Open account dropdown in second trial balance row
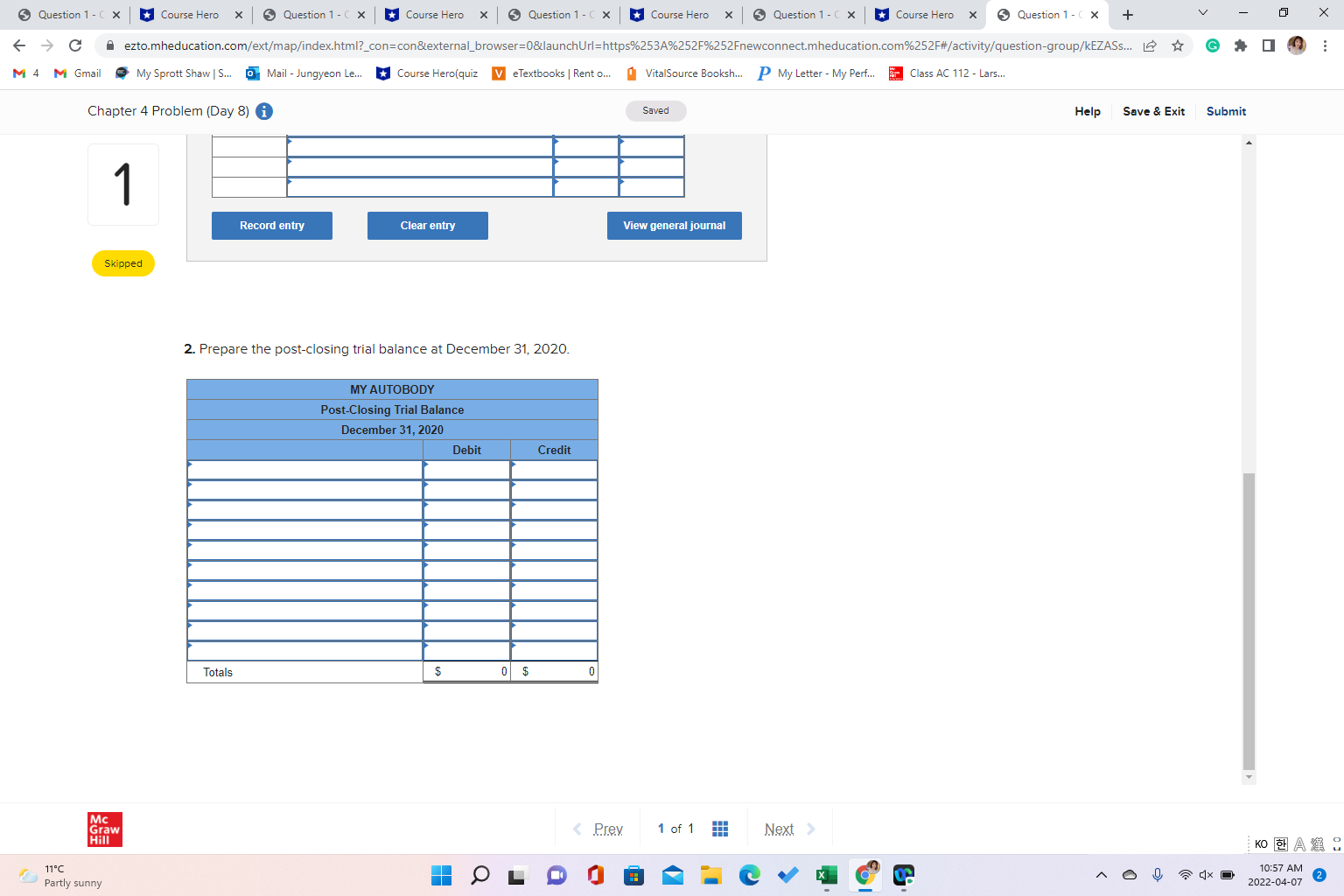 click(304, 490)
